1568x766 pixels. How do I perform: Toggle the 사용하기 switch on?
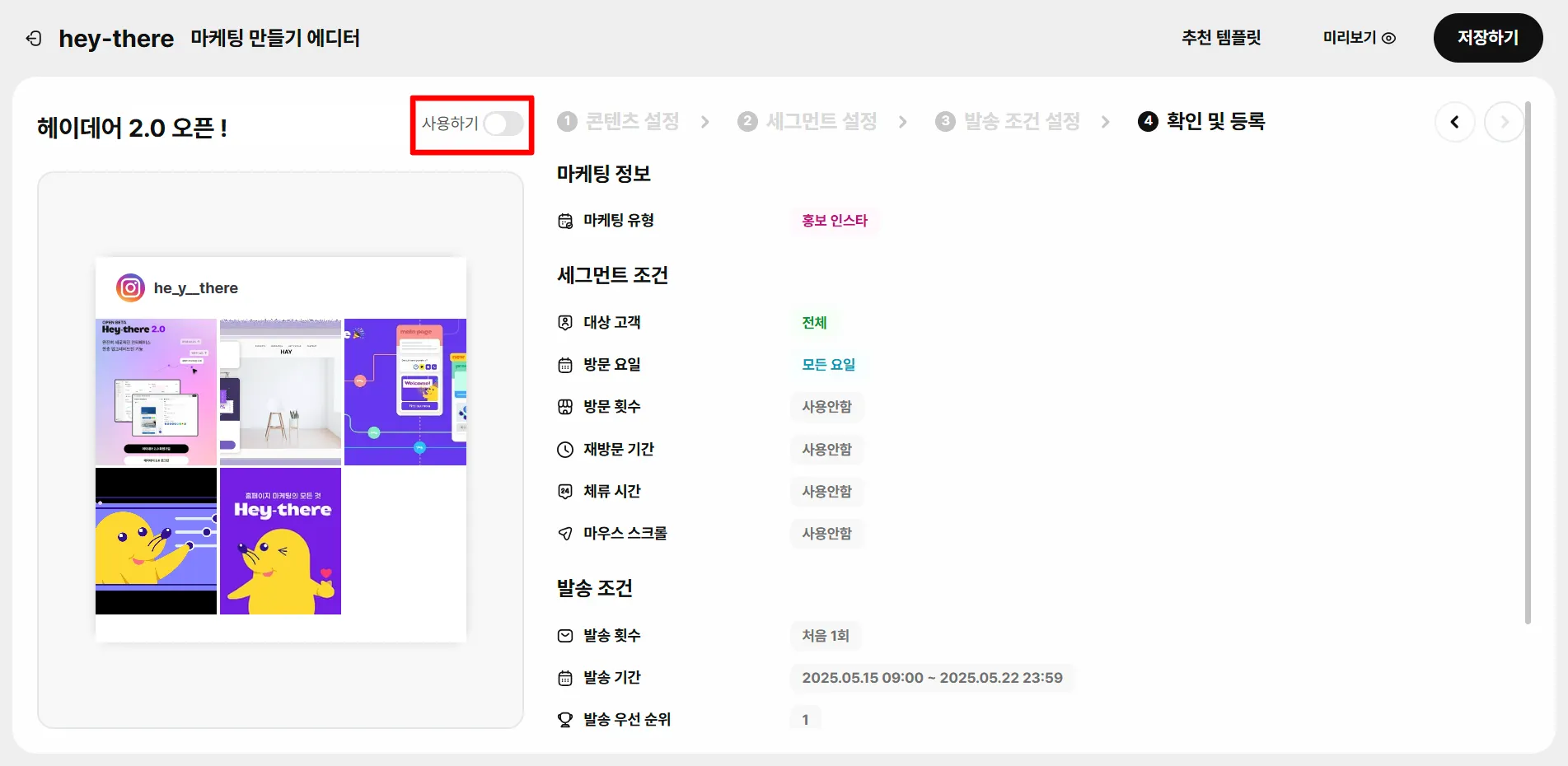tap(503, 124)
